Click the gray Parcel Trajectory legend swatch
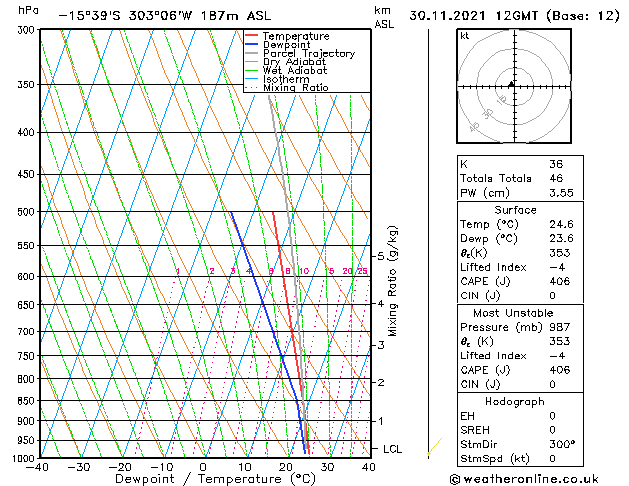Screen dimensions: 629x486 click(252, 53)
